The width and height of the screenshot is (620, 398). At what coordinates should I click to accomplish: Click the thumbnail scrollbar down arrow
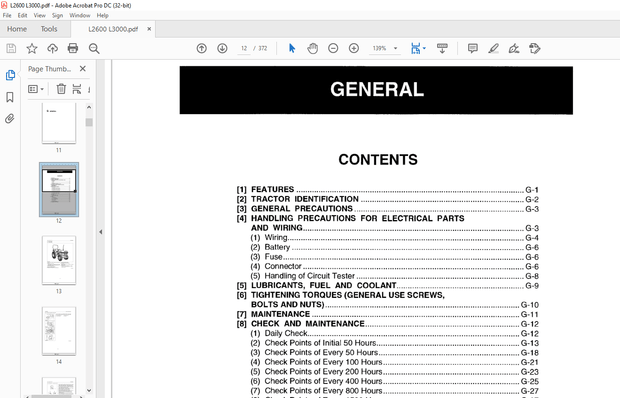(89, 390)
